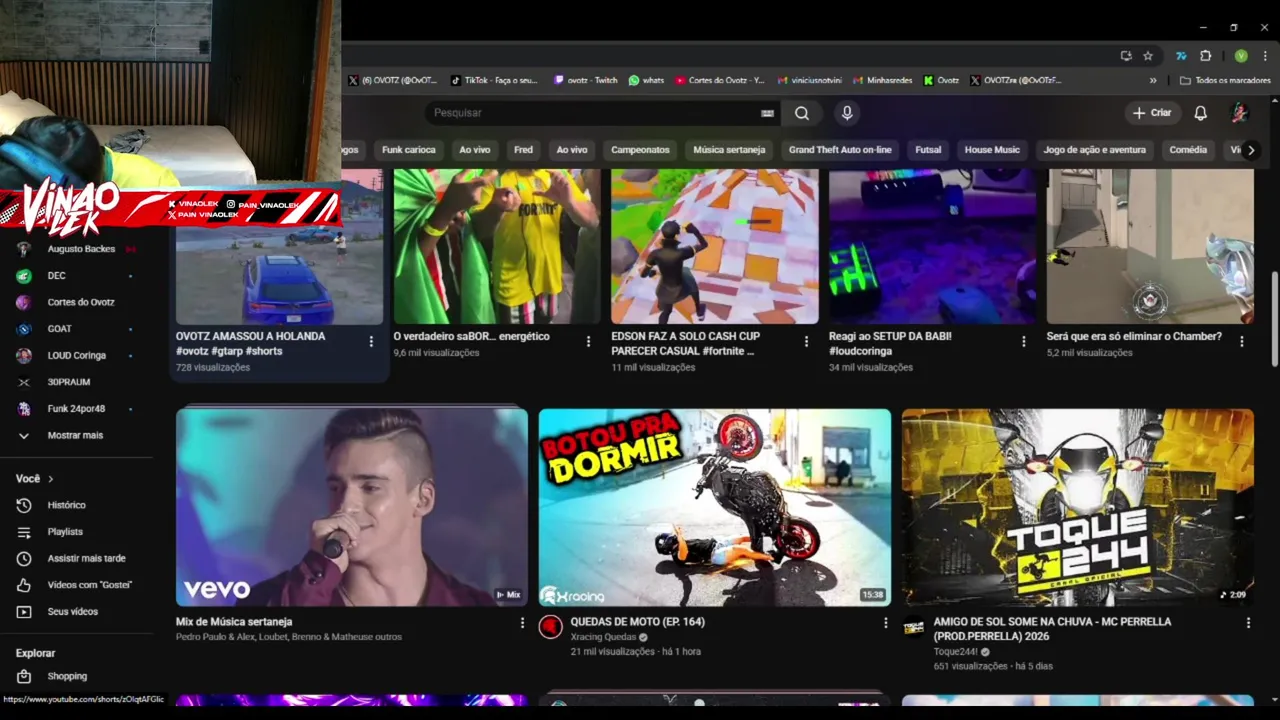Open options for O verdadeiro saBOR short
Screen dimensions: 1280x720
coord(589,342)
